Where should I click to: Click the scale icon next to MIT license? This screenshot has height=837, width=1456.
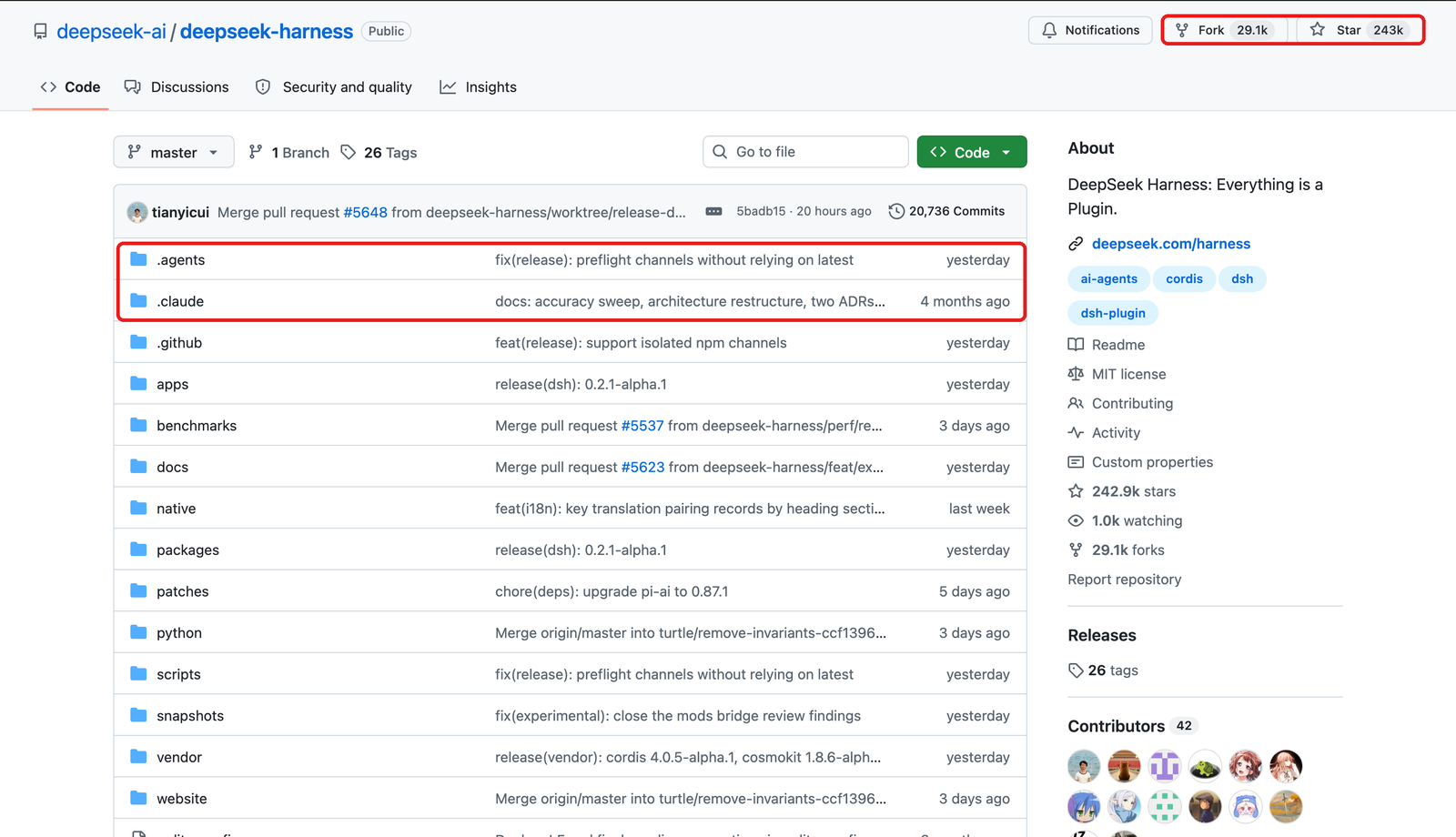[x=1076, y=374]
